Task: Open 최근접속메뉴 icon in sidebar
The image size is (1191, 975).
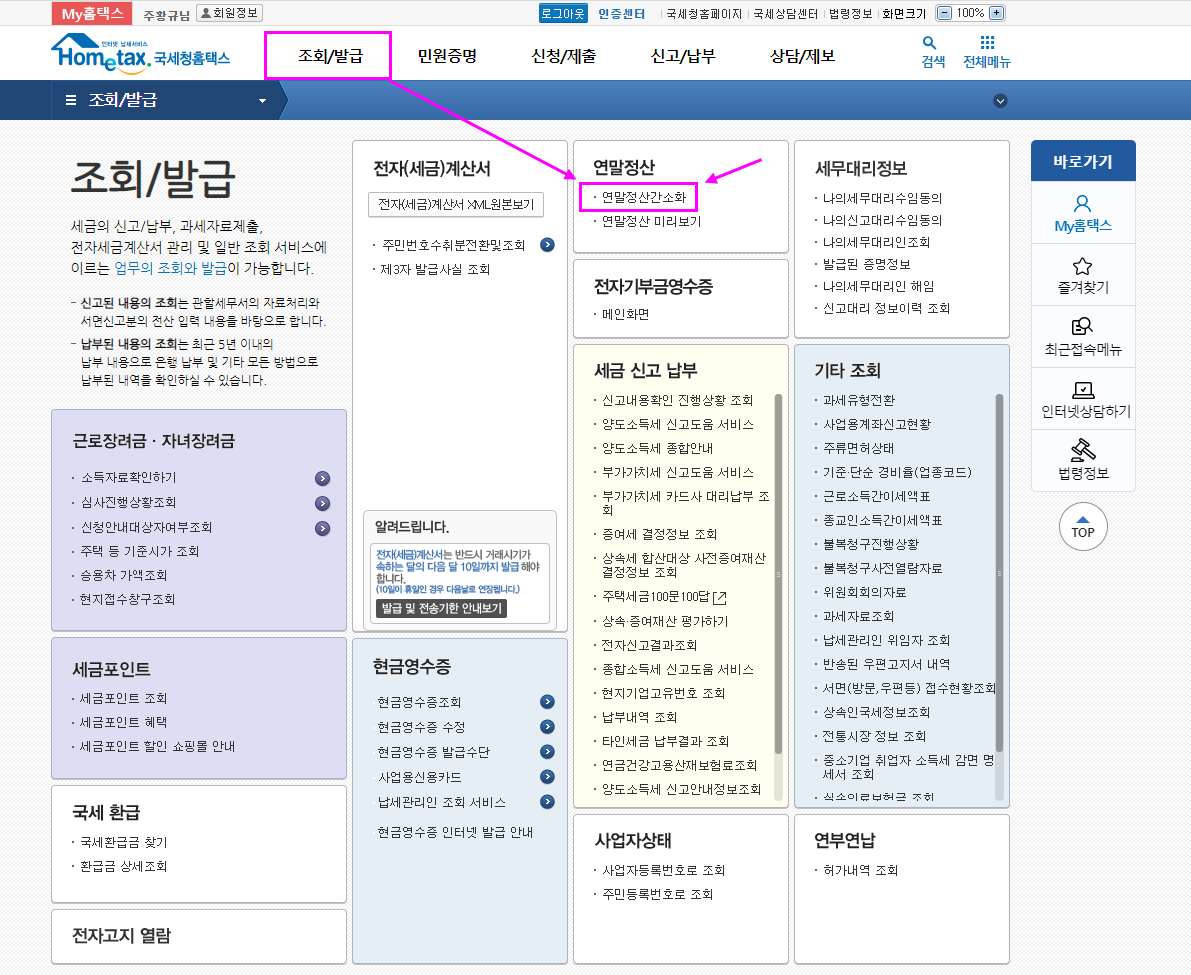Action: coord(1082,327)
